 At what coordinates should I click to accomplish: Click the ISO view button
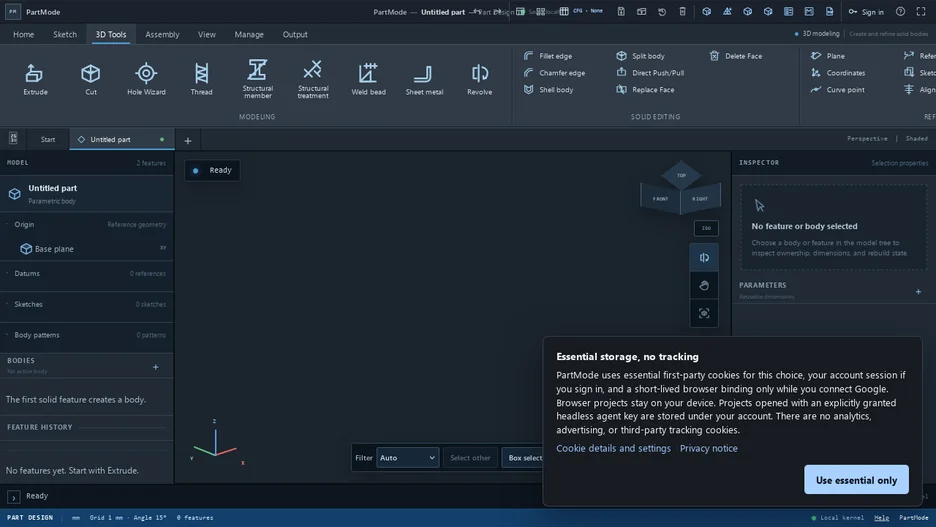(706, 228)
